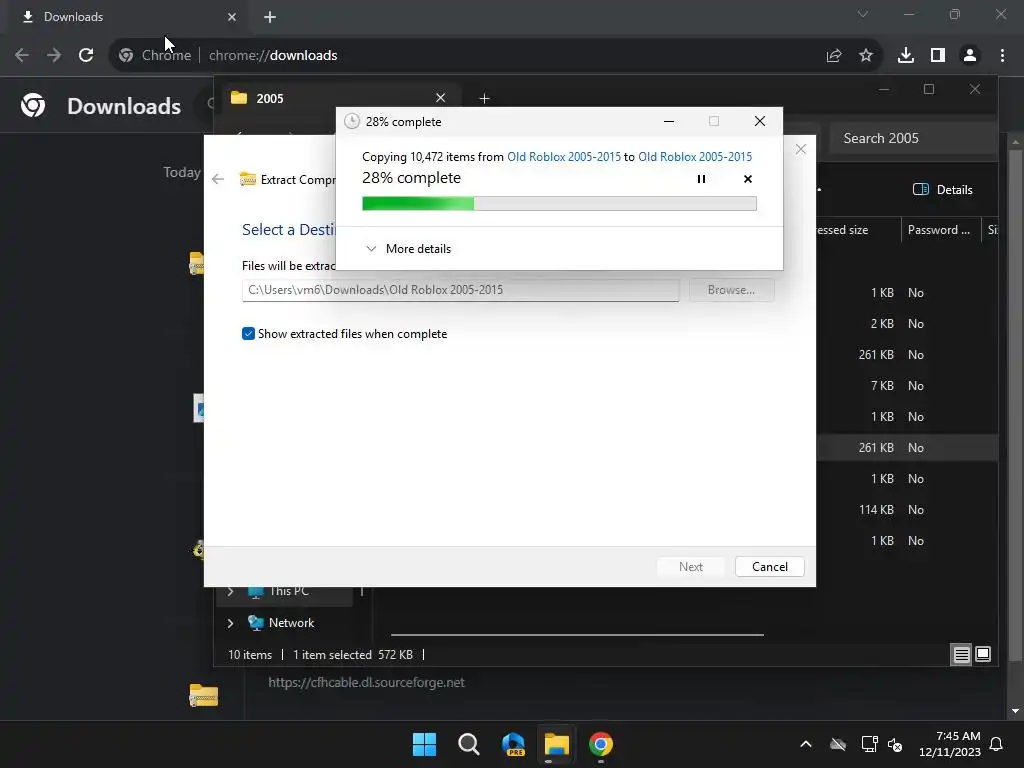The width and height of the screenshot is (1024, 768).
Task: Go back in Chrome
Action: [x=22, y=56]
